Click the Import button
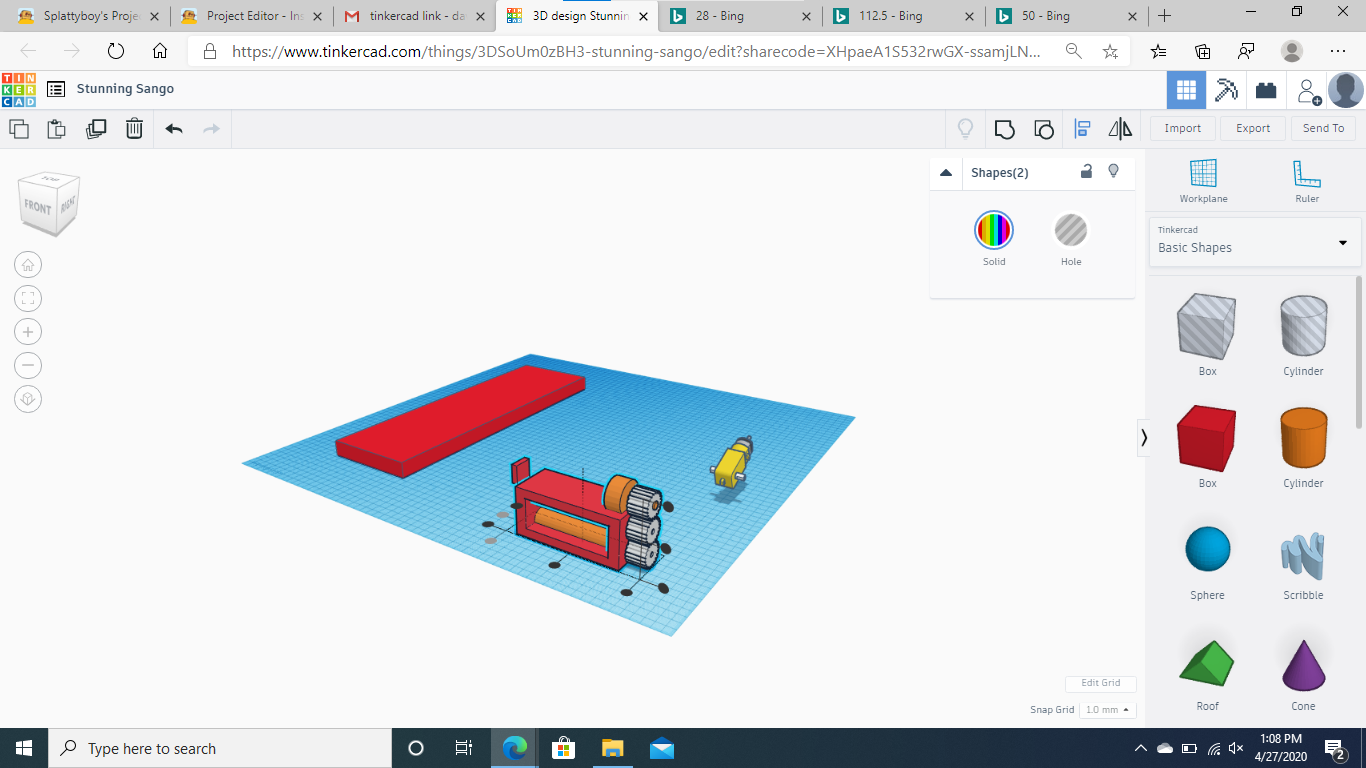Screen dimensions: 1366x768 coord(1183,128)
